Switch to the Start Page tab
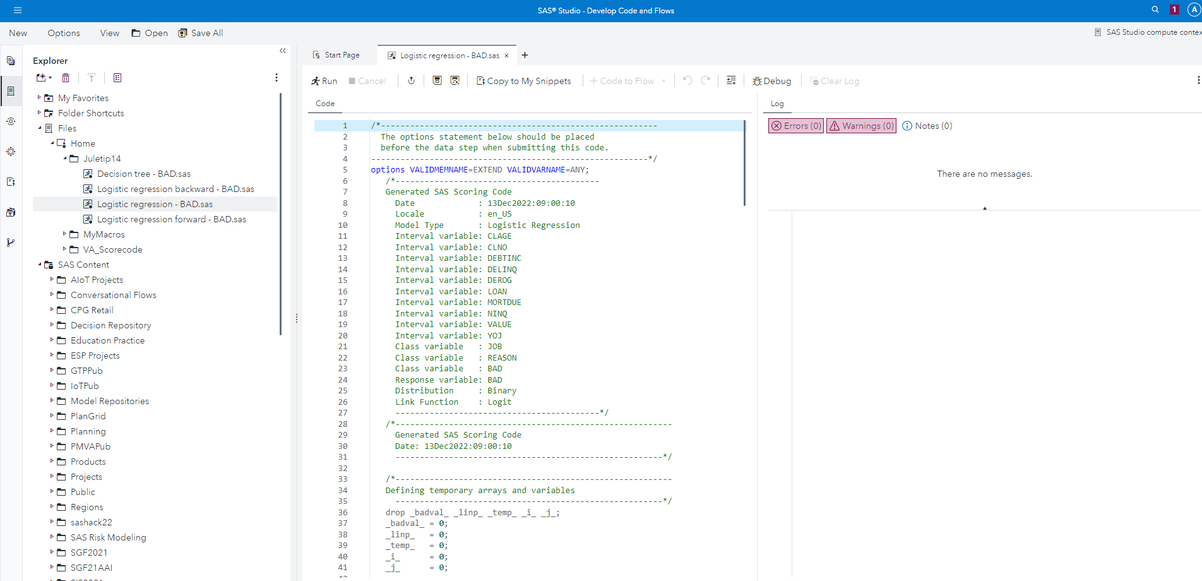 [336, 55]
